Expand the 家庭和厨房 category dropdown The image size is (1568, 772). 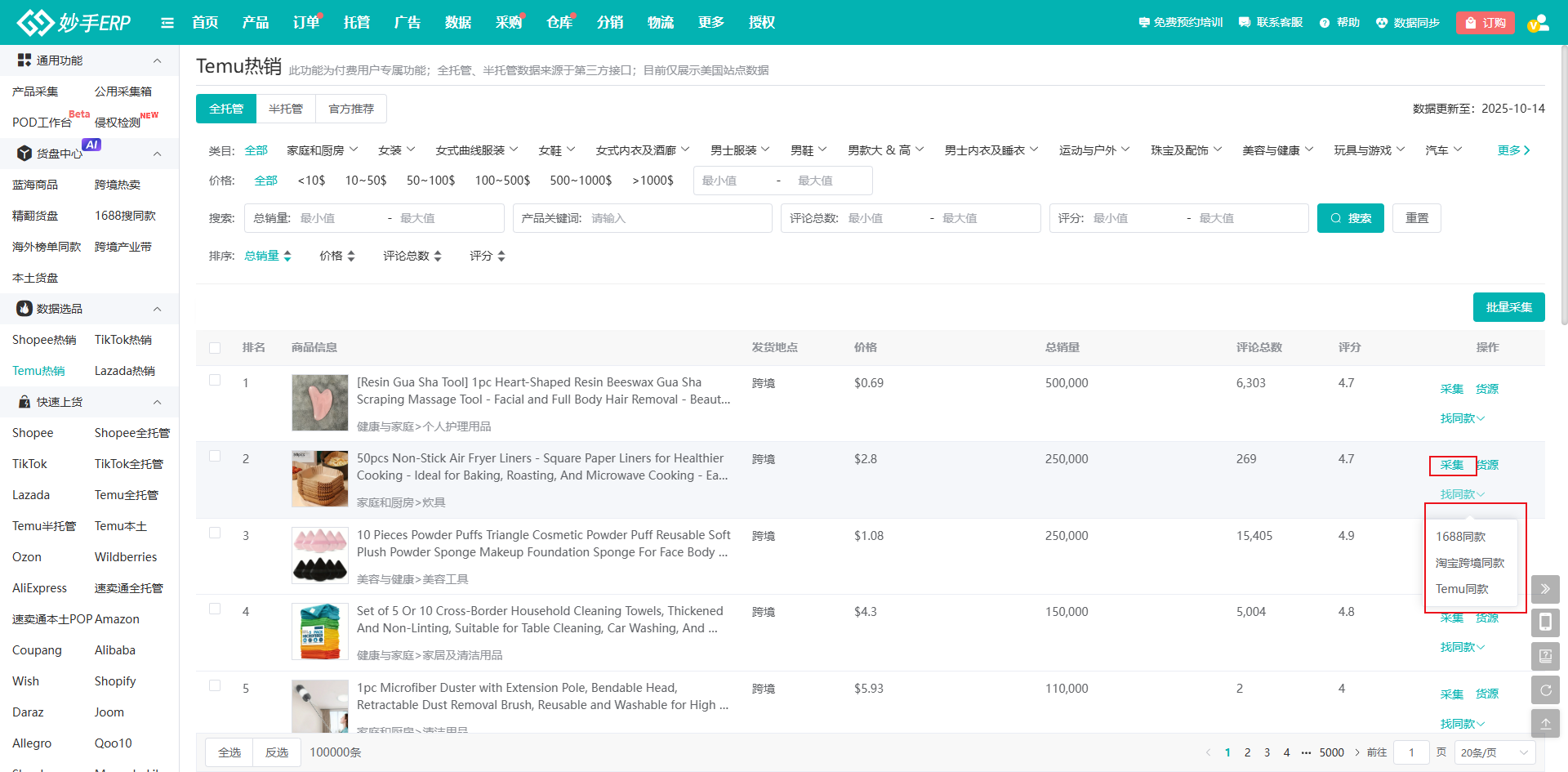(x=322, y=150)
